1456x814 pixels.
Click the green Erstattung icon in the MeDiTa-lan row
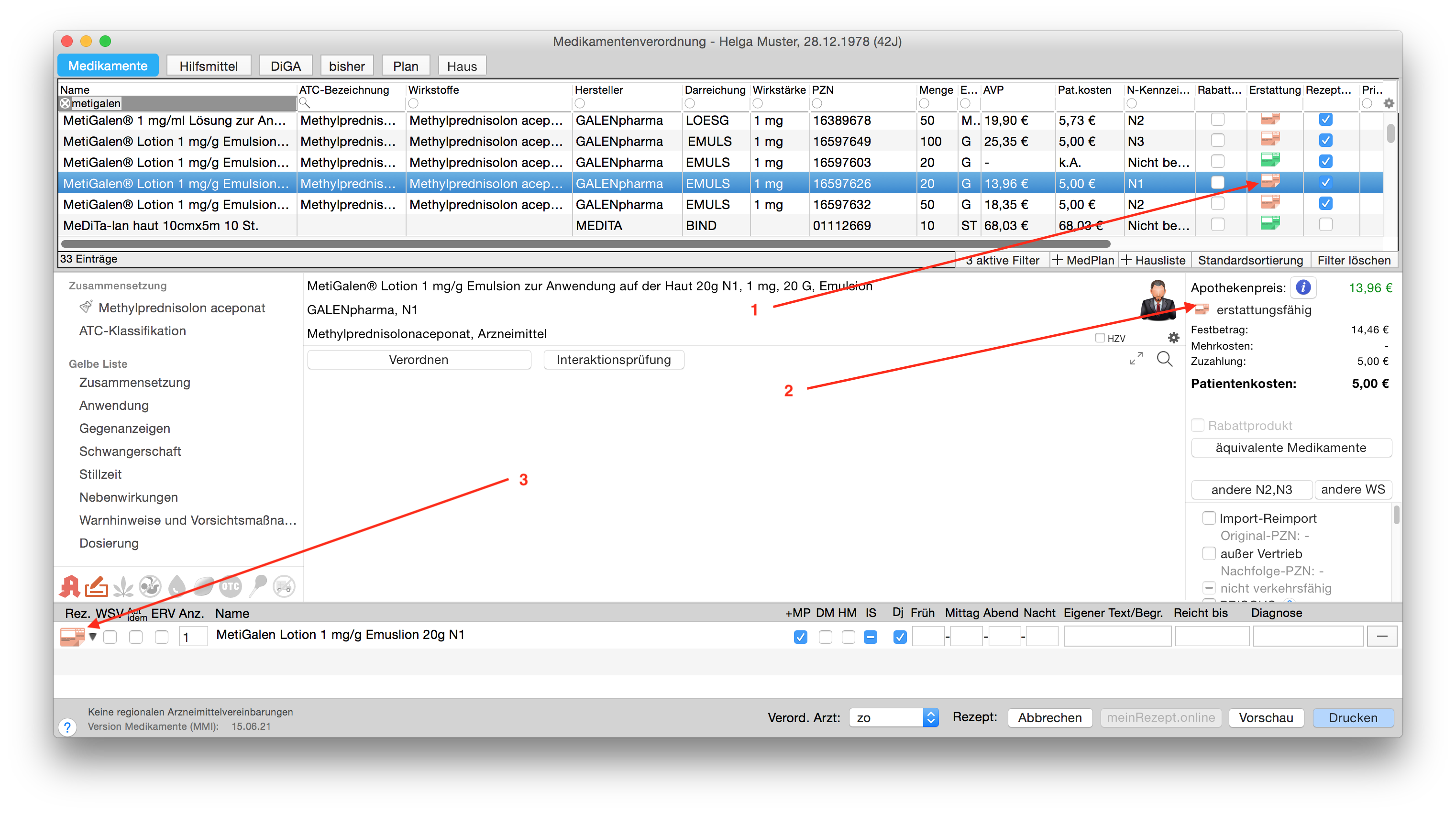1270,224
